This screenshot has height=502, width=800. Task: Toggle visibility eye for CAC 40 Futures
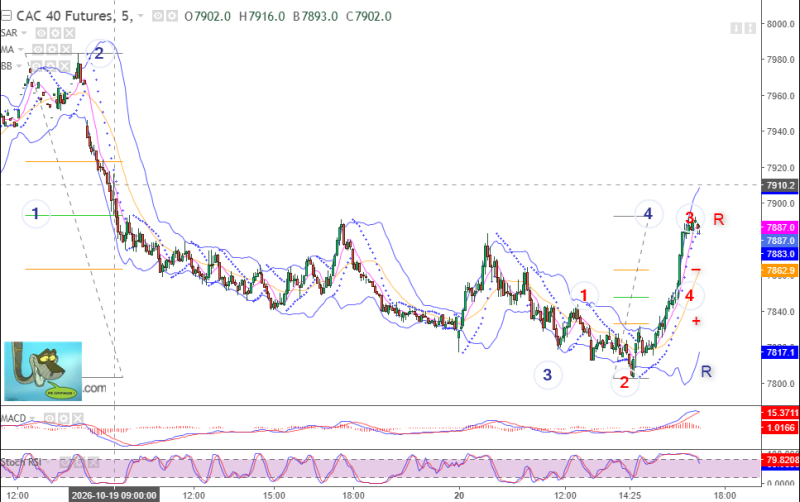158,16
